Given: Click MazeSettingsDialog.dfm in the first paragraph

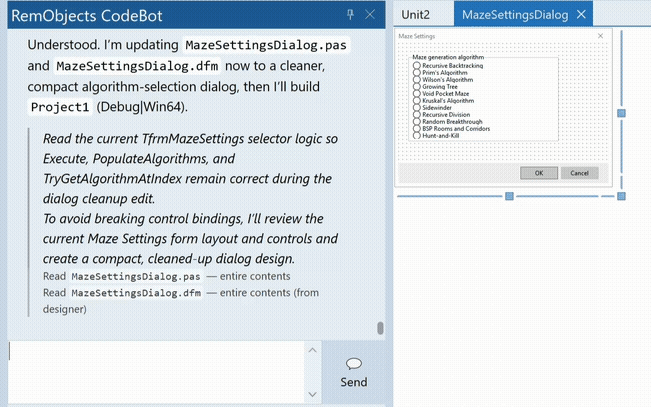Looking at the screenshot, I should click(x=137, y=66).
